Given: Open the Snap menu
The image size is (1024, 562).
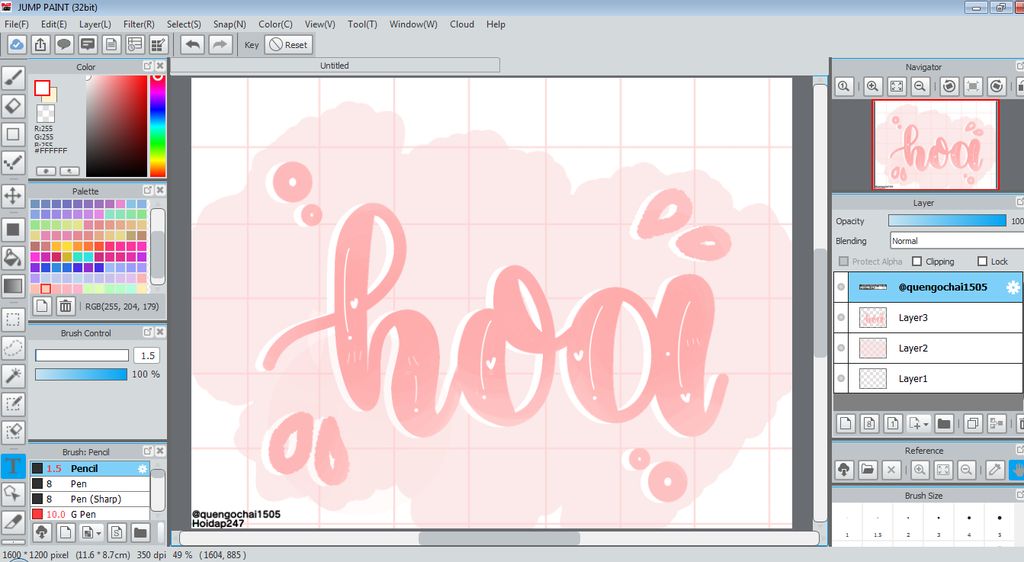Looking at the screenshot, I should point(229,24).
